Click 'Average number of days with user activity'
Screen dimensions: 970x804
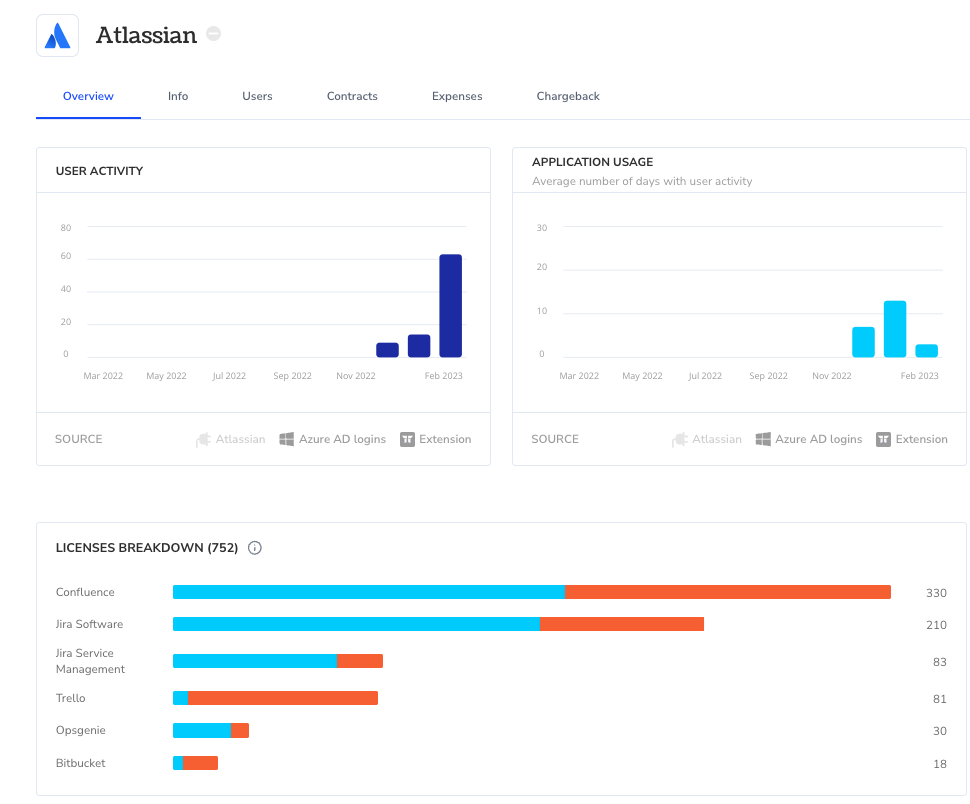(x=642, y=181)
